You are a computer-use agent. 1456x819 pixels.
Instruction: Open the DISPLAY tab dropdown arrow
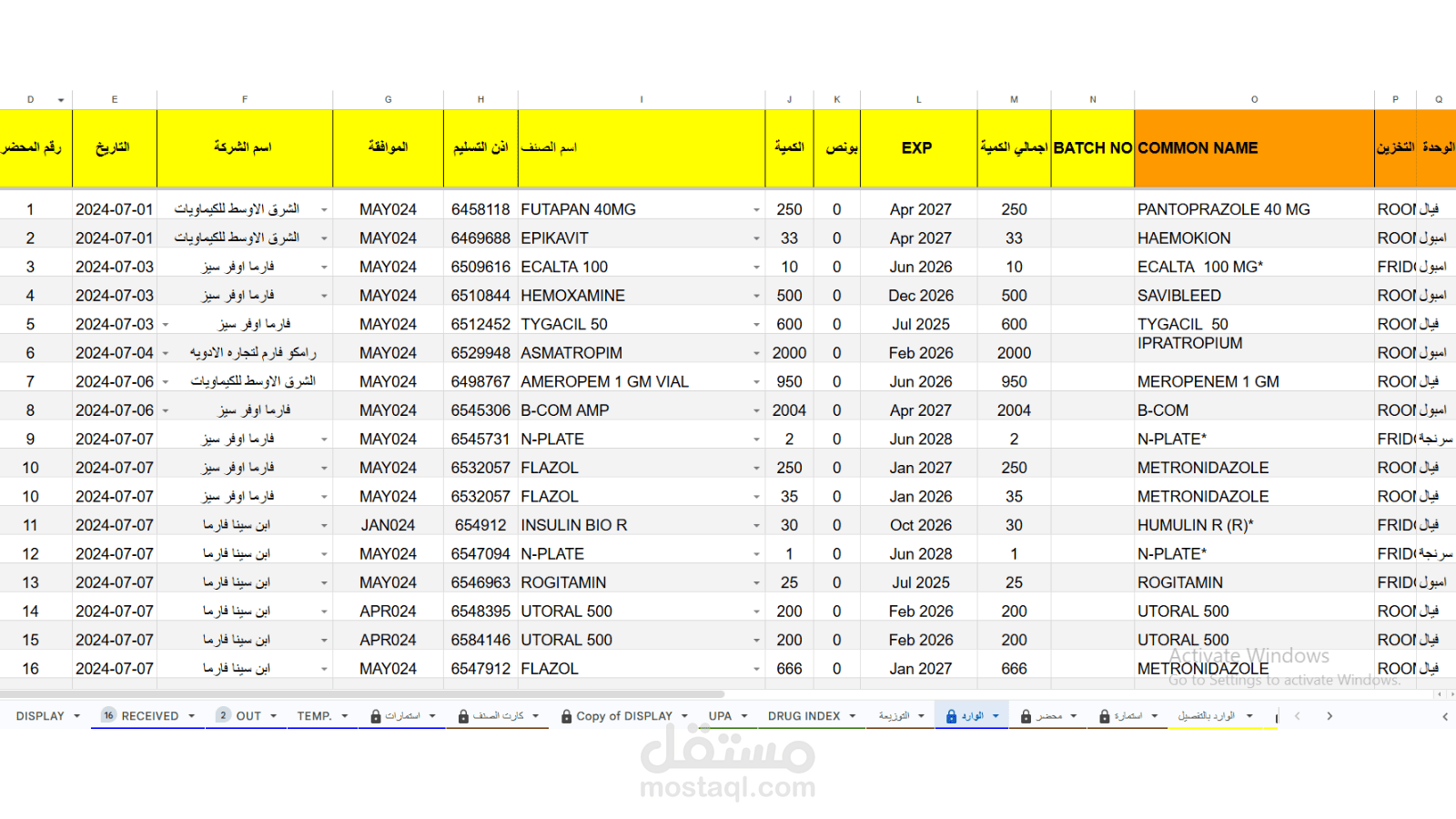tap(76, 716)
